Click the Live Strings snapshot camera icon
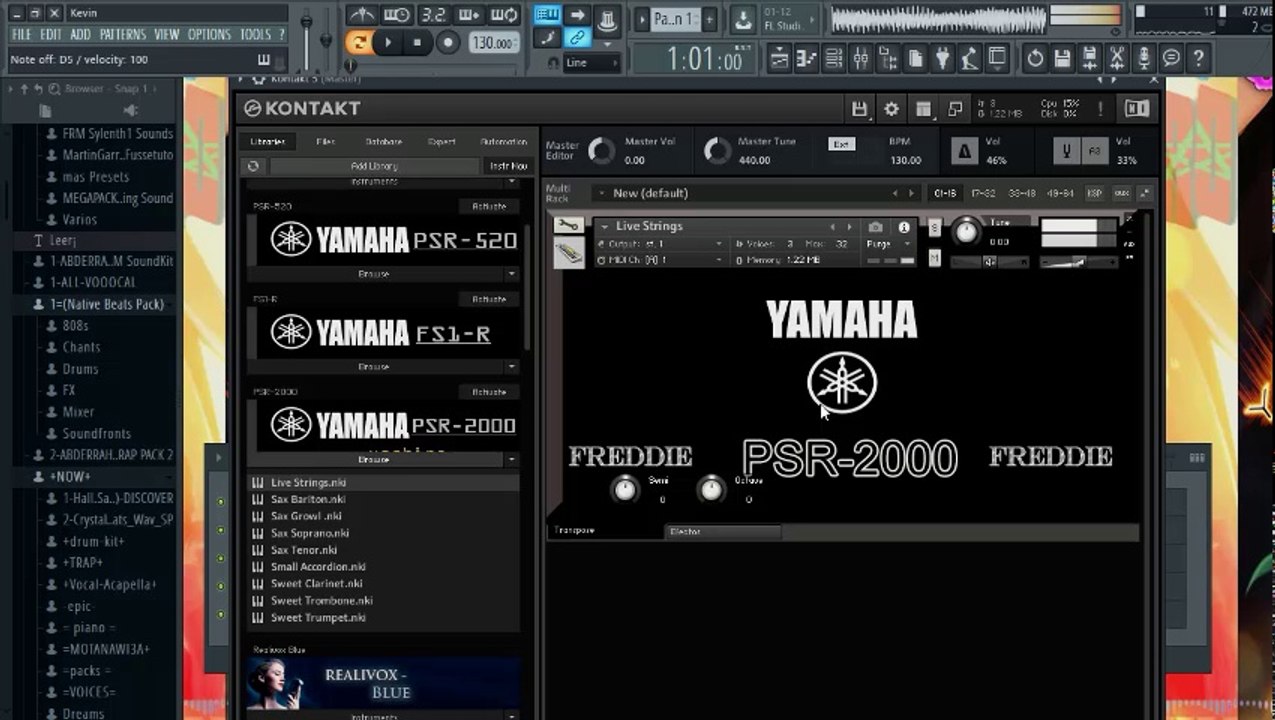The height and width of the screenshot is (720, 1275). click(875, 227)
